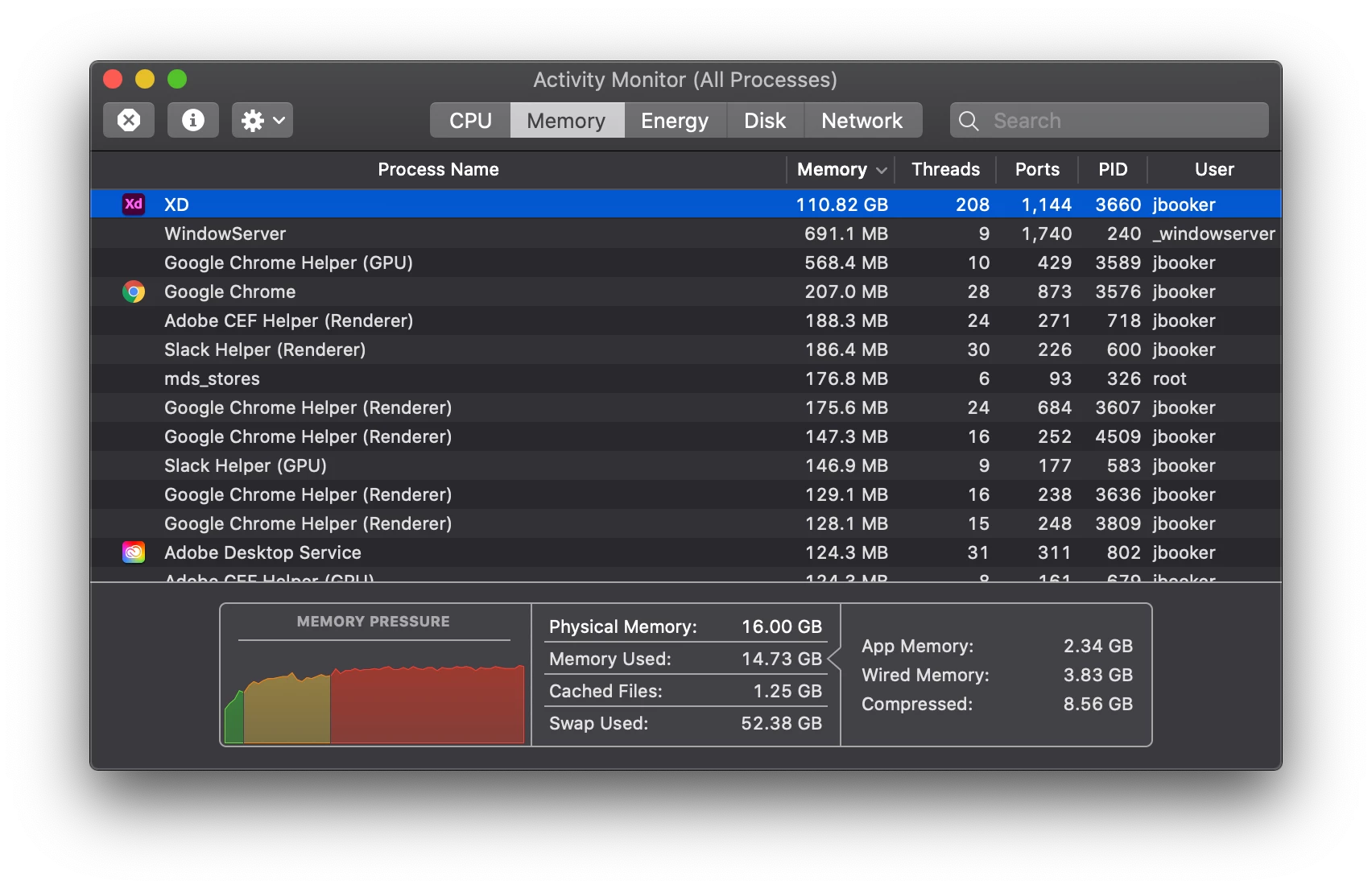Select the Google Chrome process name
Viewport: 1372px width, 889px height.
pos(230,292)
